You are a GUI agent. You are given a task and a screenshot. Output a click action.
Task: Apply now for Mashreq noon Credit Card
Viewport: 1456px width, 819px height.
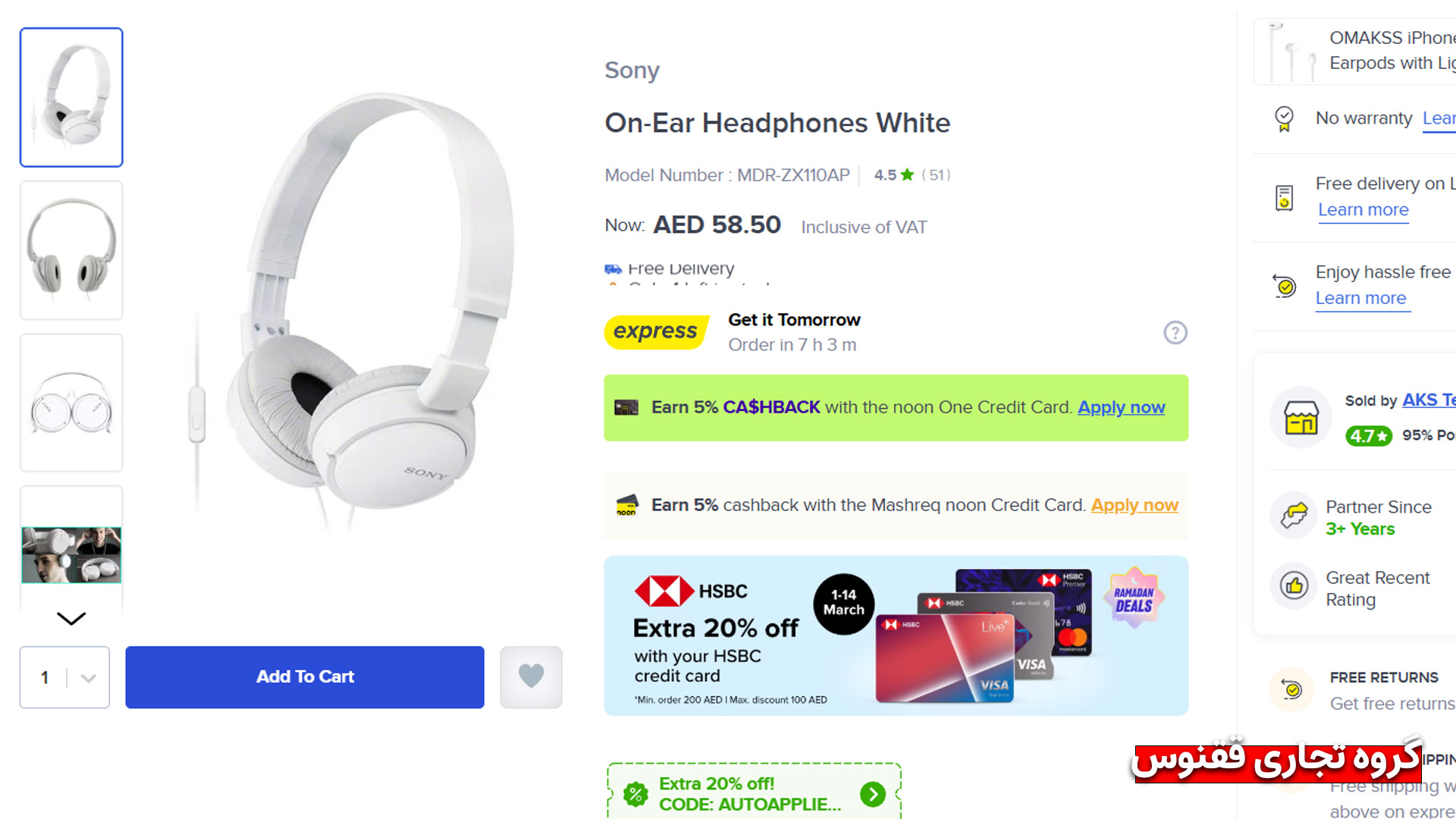pyautogui.click(x=1134, y=505)
